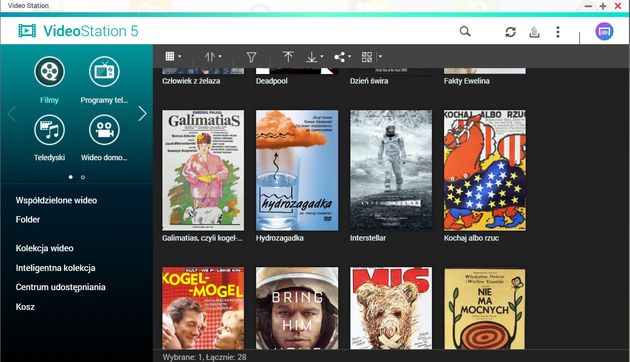Viewport: 630px width, 362px height.
Task: Click the thumbnail view mode icon
Action: point(170,56)
